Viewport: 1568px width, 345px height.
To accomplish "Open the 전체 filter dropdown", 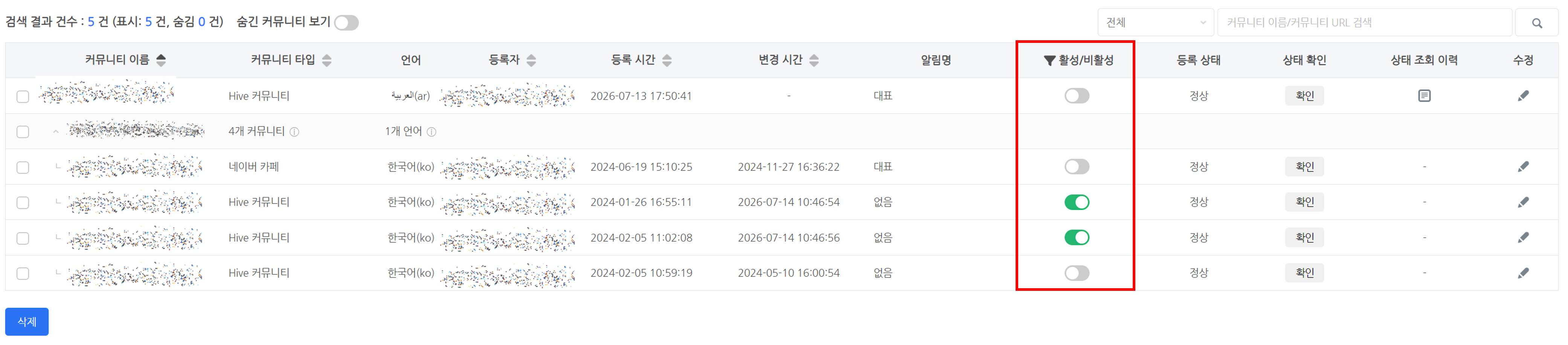I will [x=1155, y=23].
